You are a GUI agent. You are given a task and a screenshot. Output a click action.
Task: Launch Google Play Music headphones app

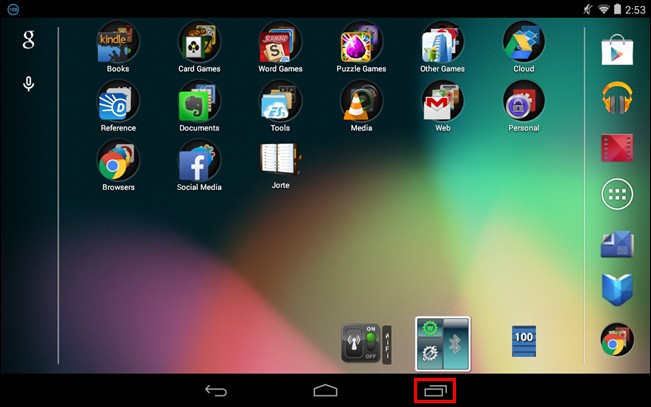[617, 98]
